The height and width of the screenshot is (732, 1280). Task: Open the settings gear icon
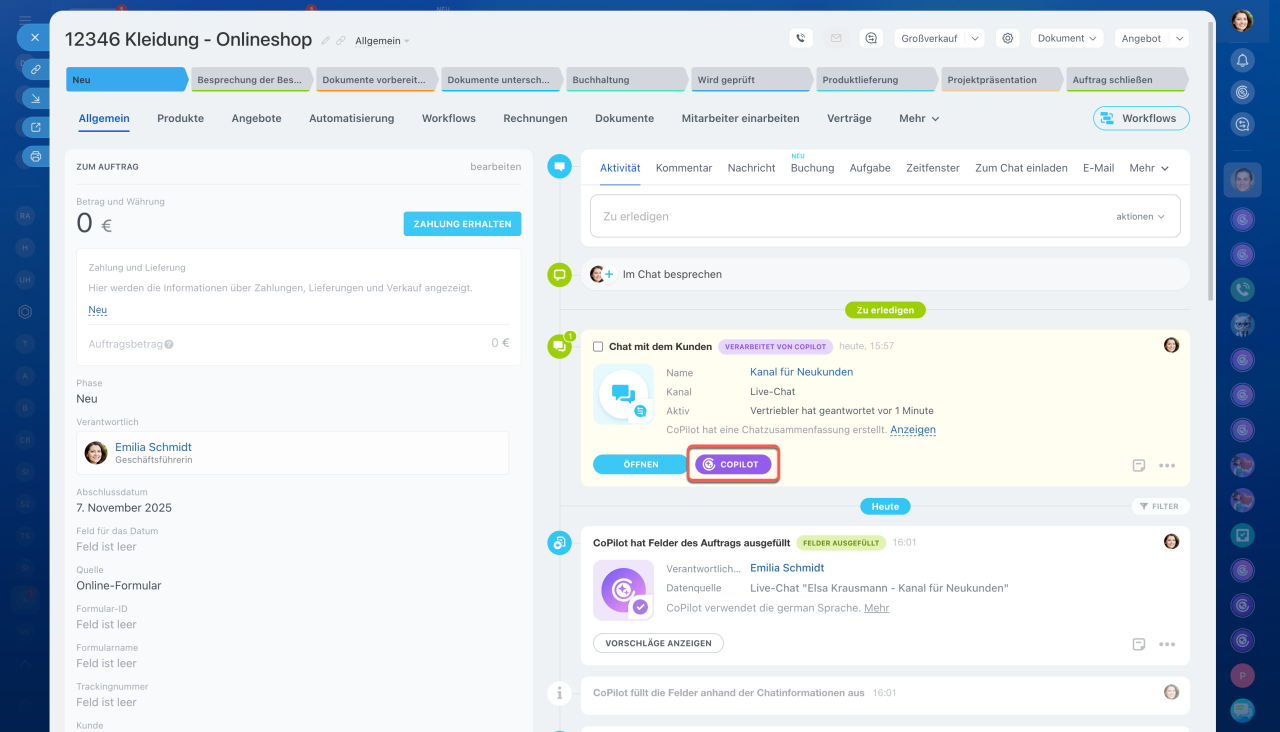point(1008,38)
